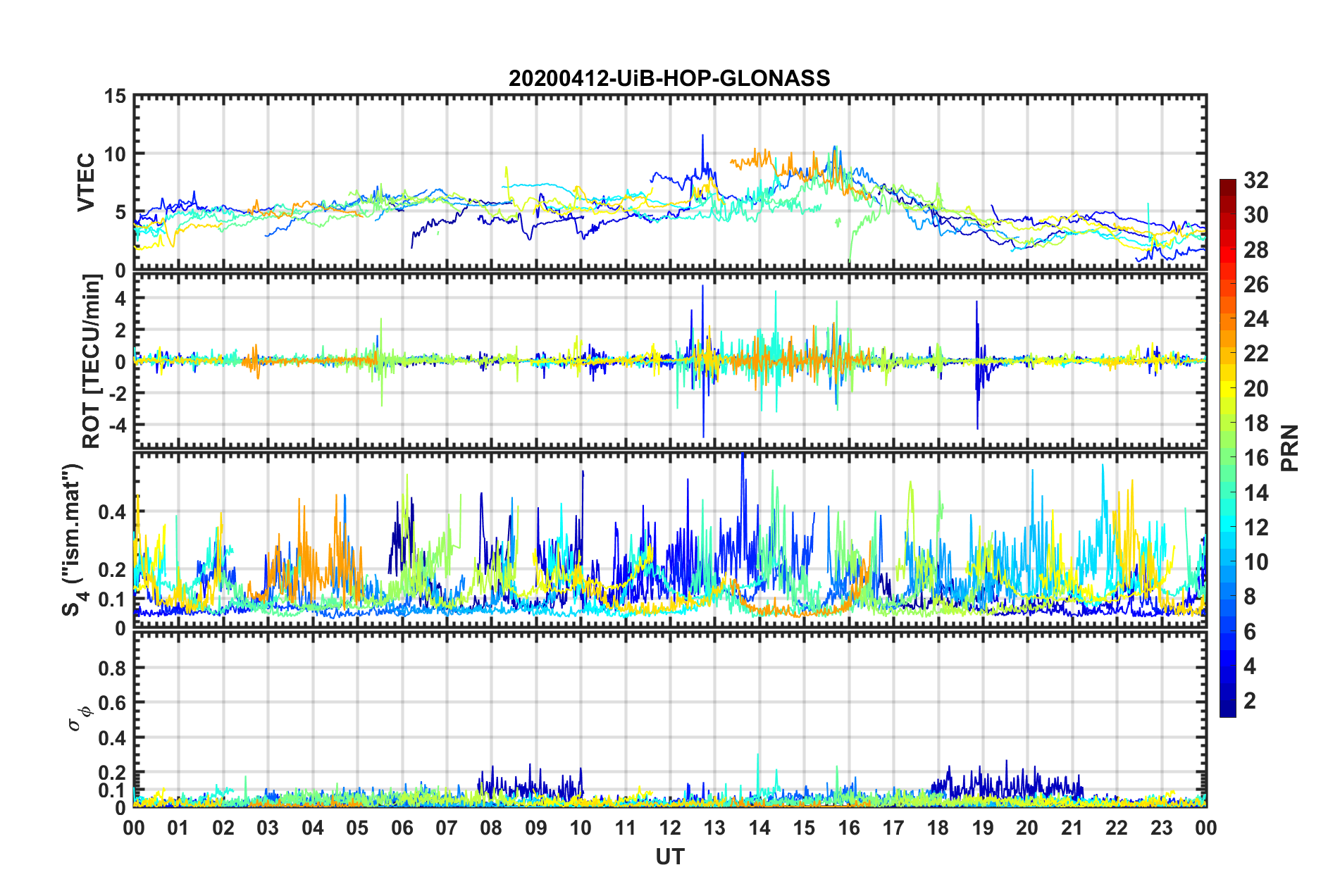
Task: Click x-axis tick label 09
Action: tap(536, 828)
